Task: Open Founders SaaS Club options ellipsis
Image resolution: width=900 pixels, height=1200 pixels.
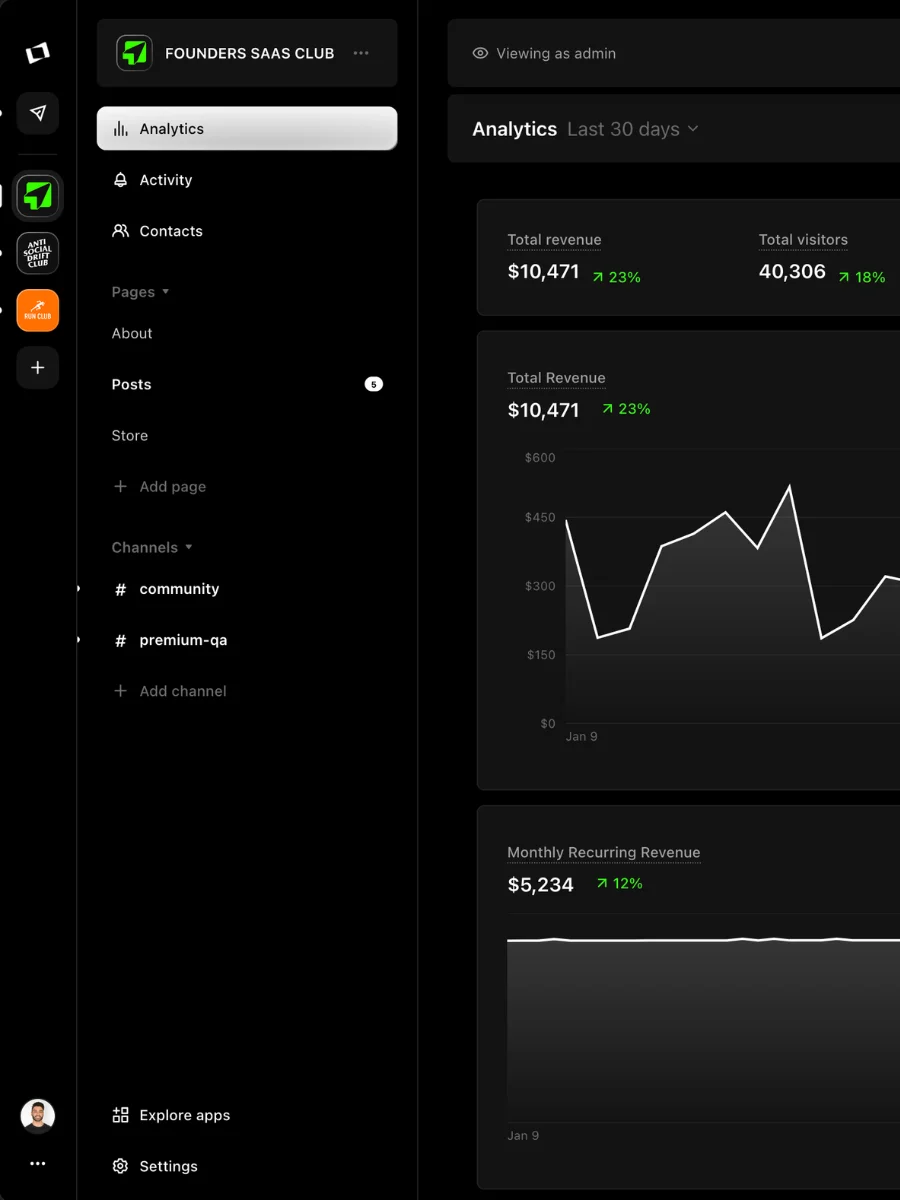Action: [x=361, y=53]
